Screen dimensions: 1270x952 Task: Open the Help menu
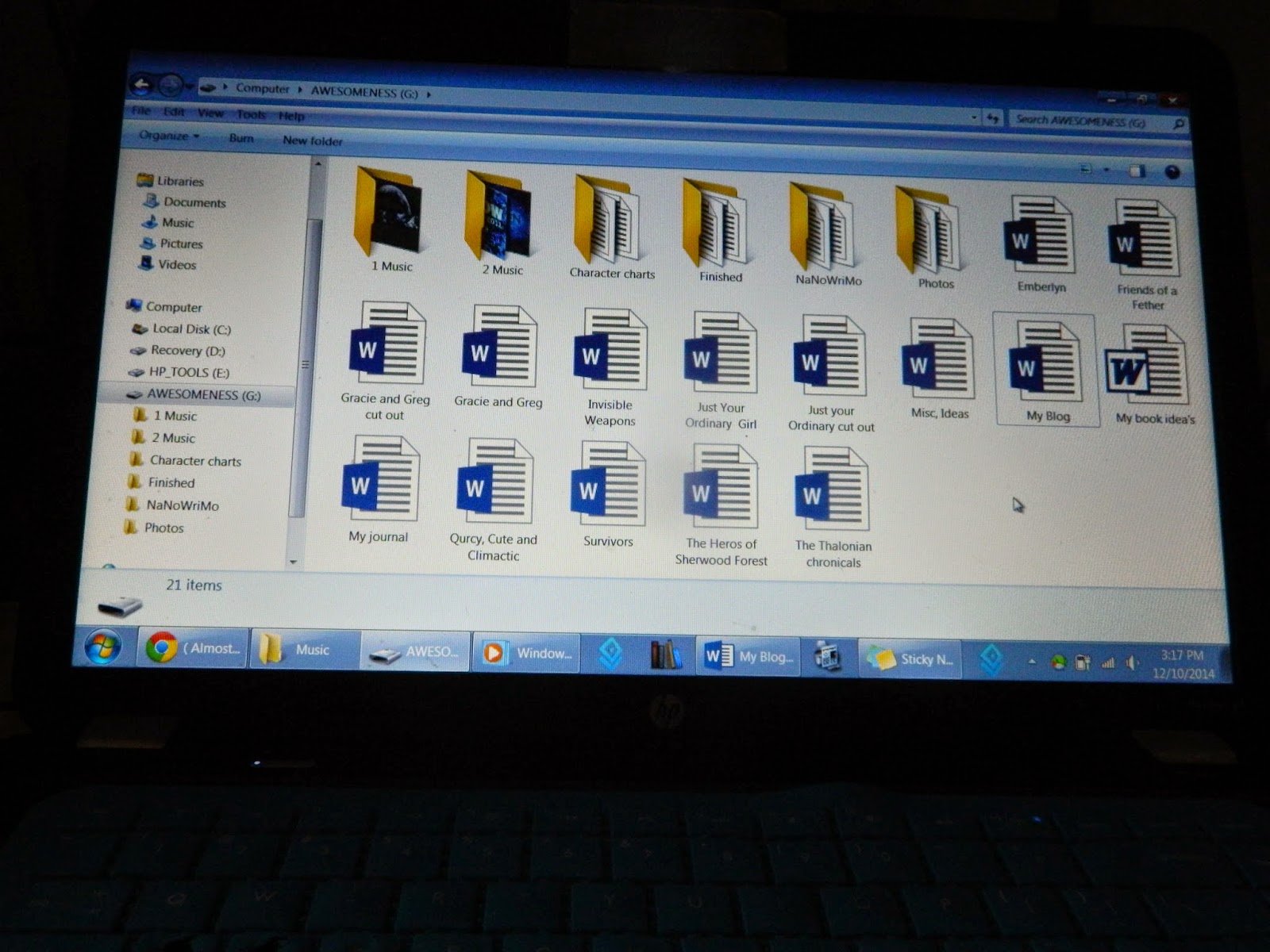click(x=291, y=116)
